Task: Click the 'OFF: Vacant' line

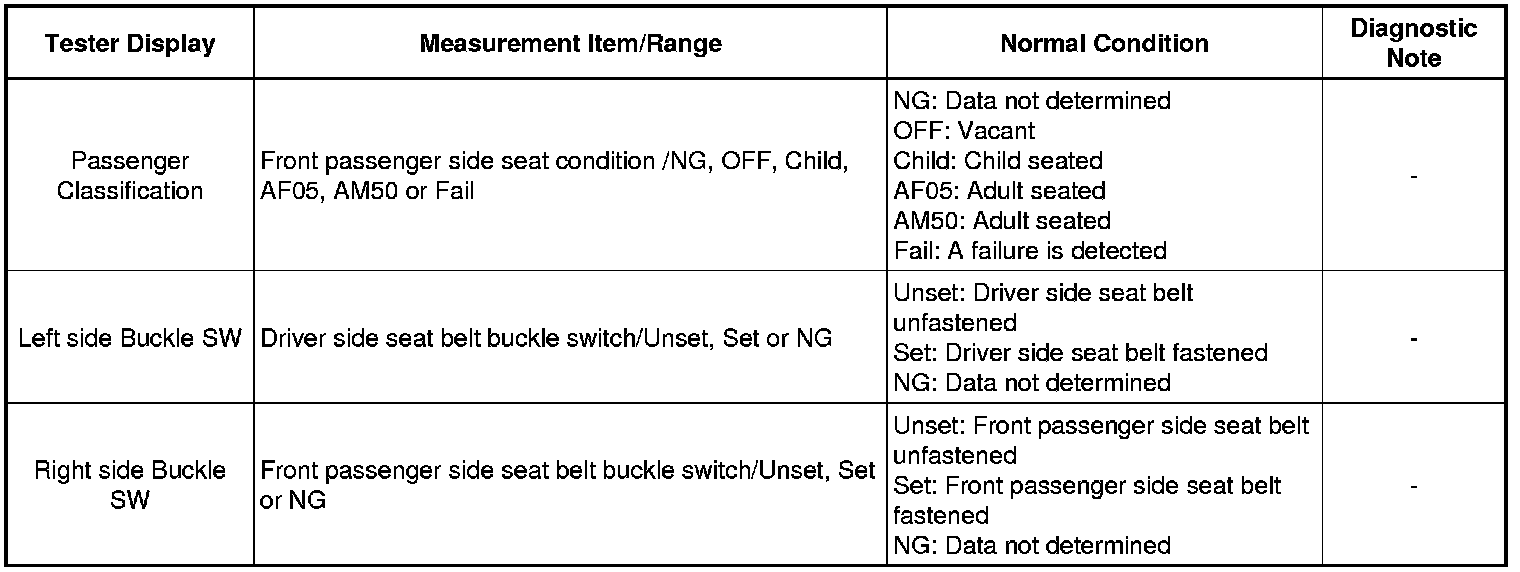Action: coord(964,130)
